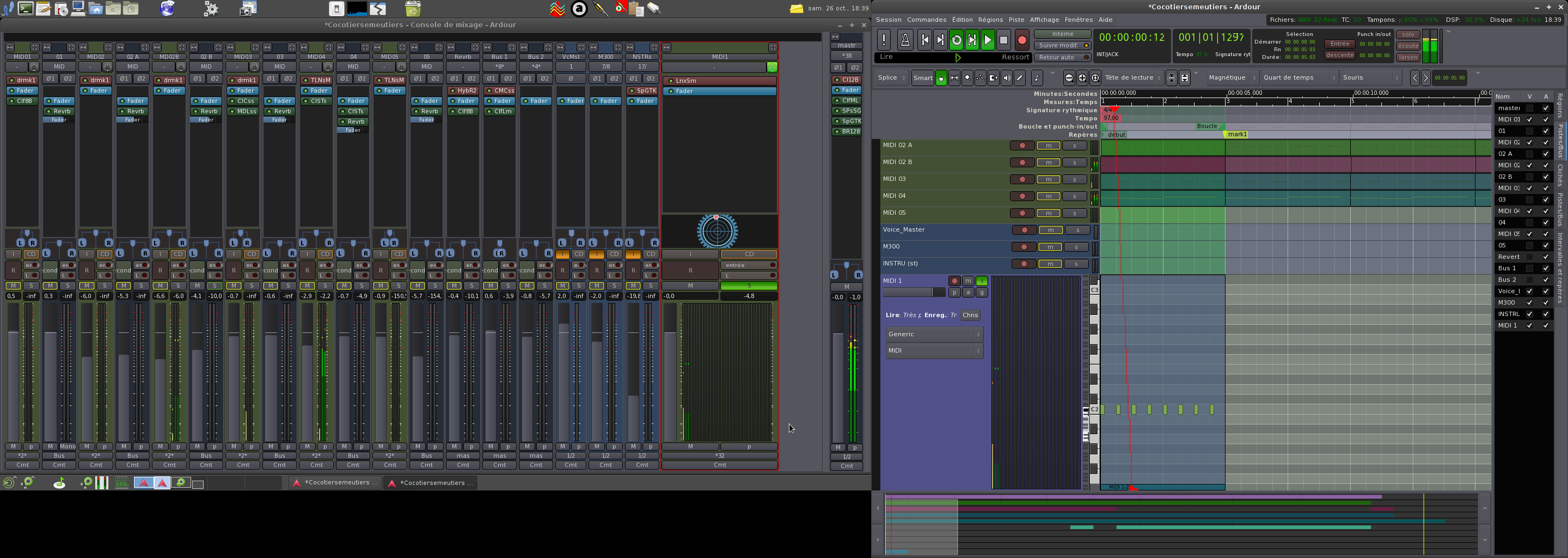1568x558 pixels.
Task: Select the Audition speaker tool
Action: point(1007,78)
